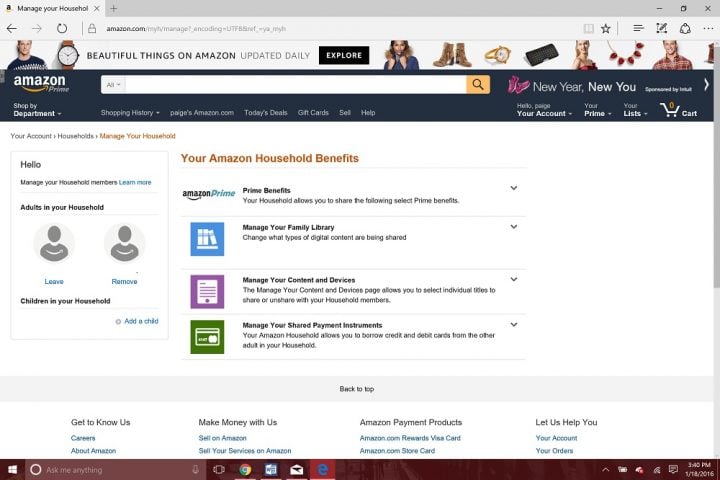Open Shop by Department dropdown
Screen dimensions: 720x480
click(x=37, y=110)
